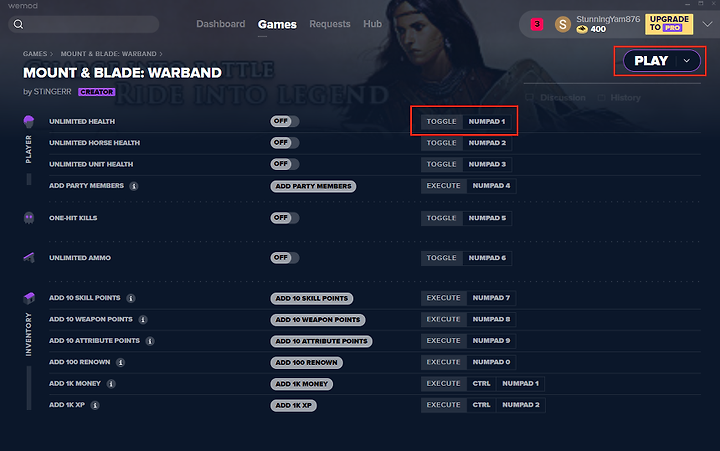Click the StunningYam876 username

608,19
